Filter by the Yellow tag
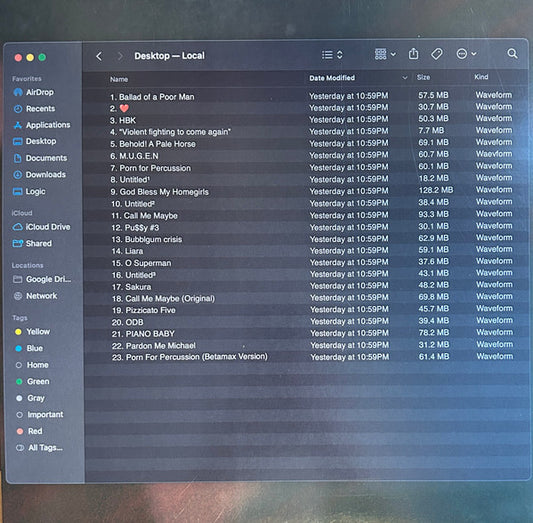 click(33, 332)
